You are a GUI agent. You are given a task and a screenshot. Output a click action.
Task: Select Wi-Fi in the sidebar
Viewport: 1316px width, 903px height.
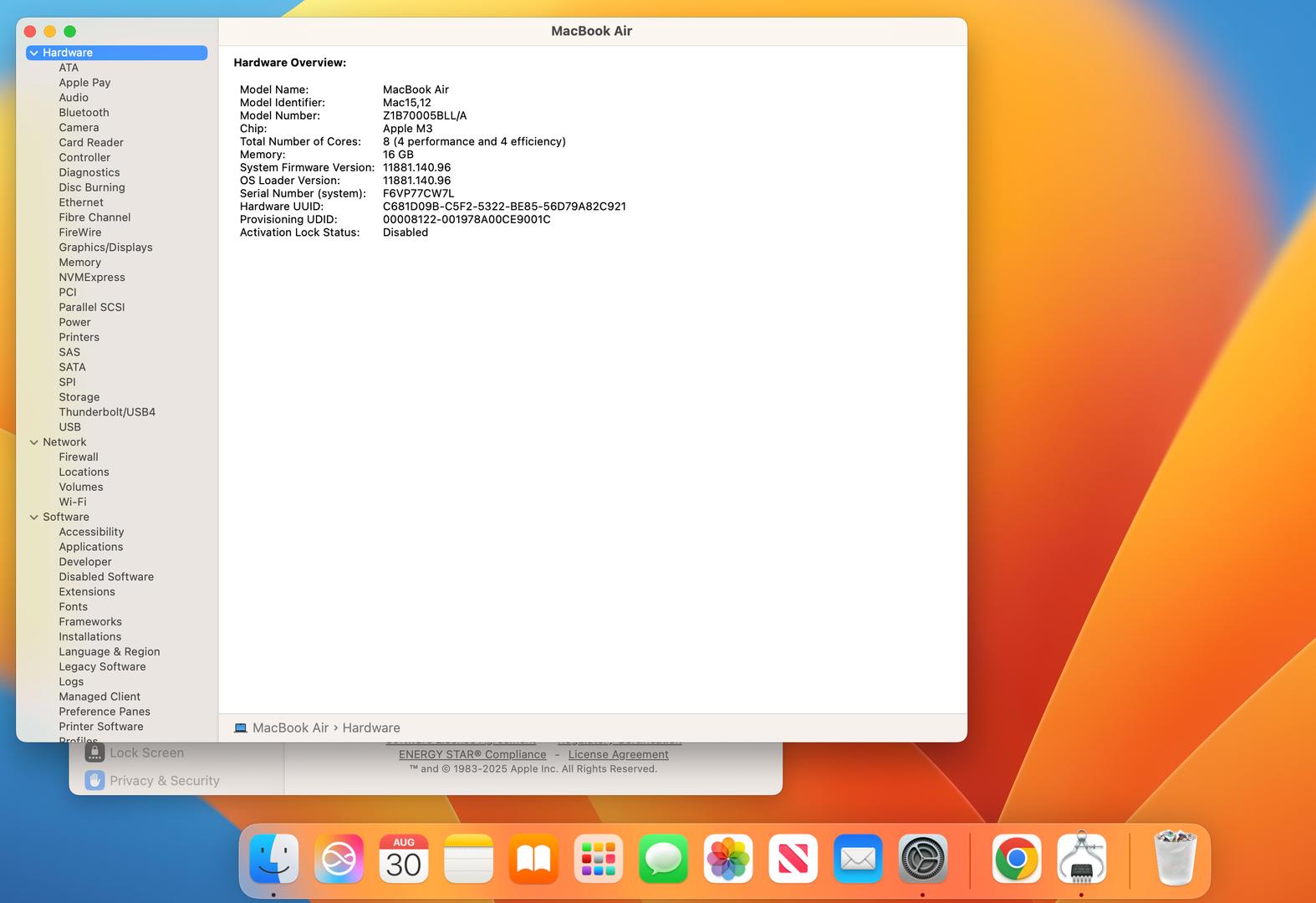pos(72,503)
